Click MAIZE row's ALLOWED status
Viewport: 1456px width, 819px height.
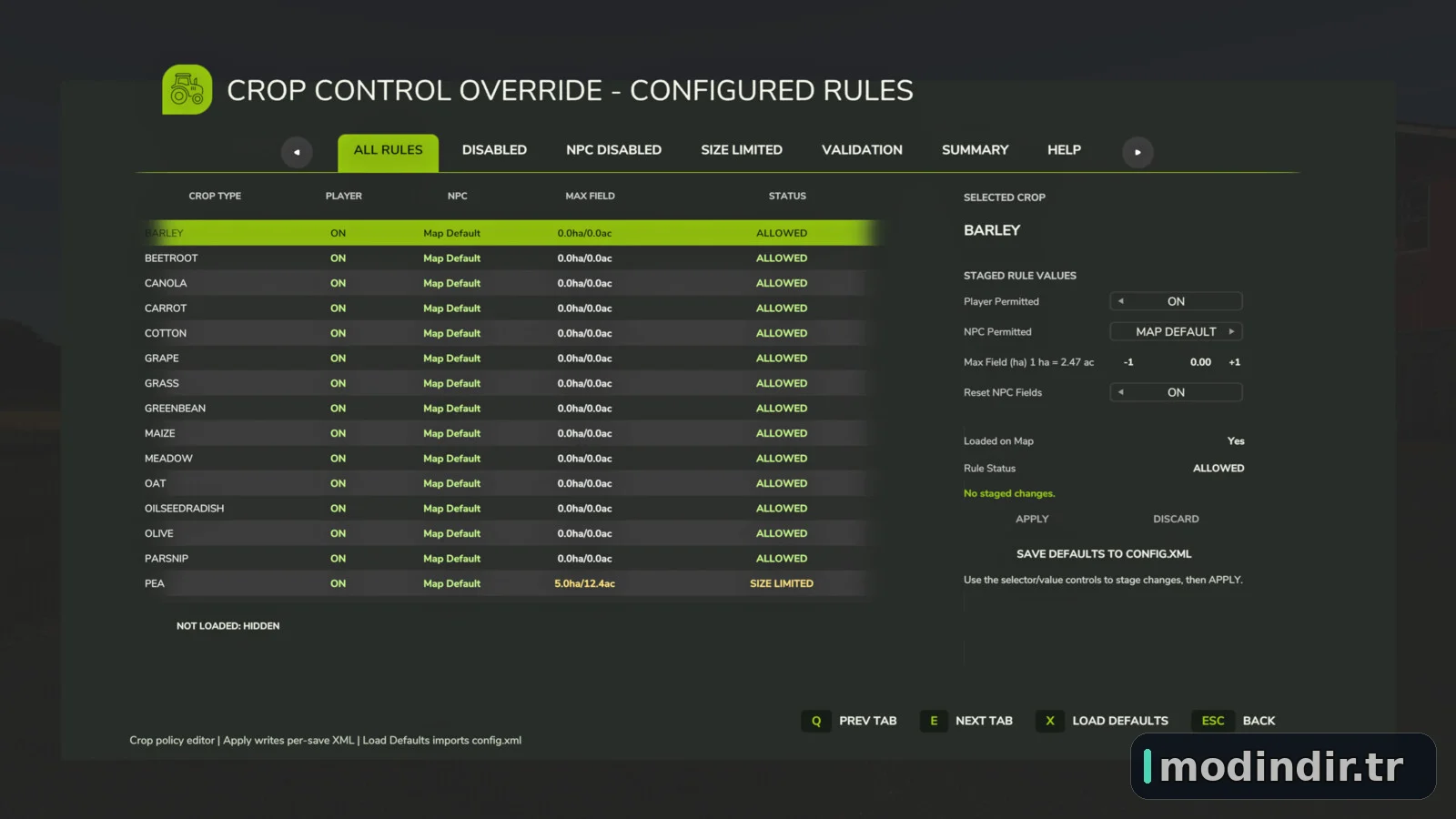point(782,433)
